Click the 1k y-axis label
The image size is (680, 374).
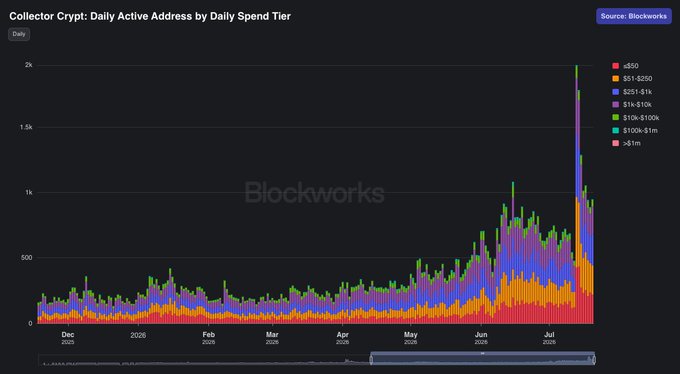tap(29, 192)
